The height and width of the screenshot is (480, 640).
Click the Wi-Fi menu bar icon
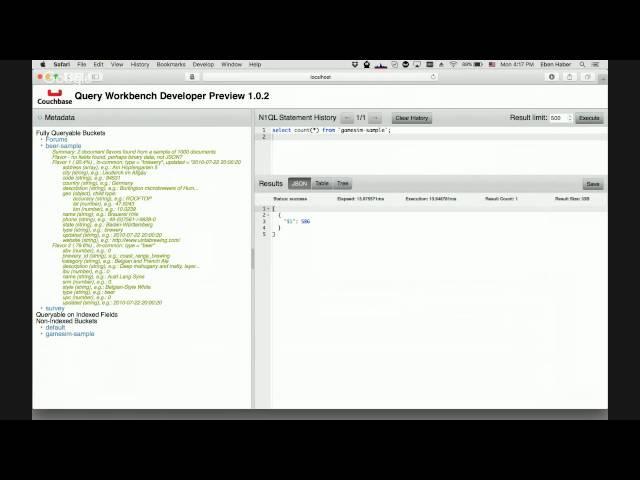point(453,64)
